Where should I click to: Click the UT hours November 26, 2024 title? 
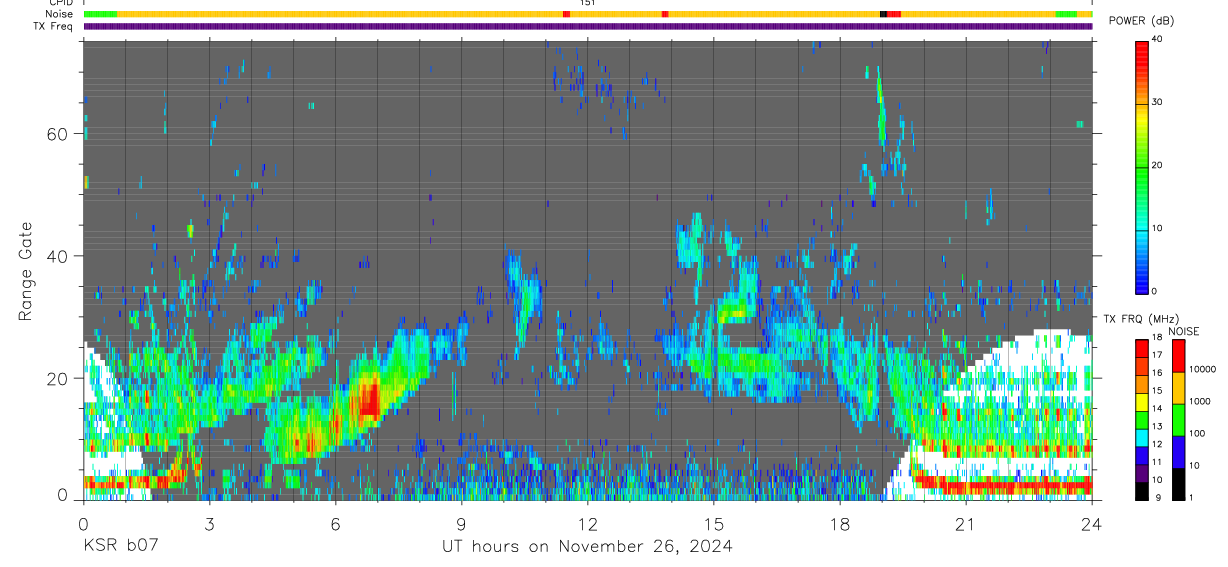pos(587,546)
